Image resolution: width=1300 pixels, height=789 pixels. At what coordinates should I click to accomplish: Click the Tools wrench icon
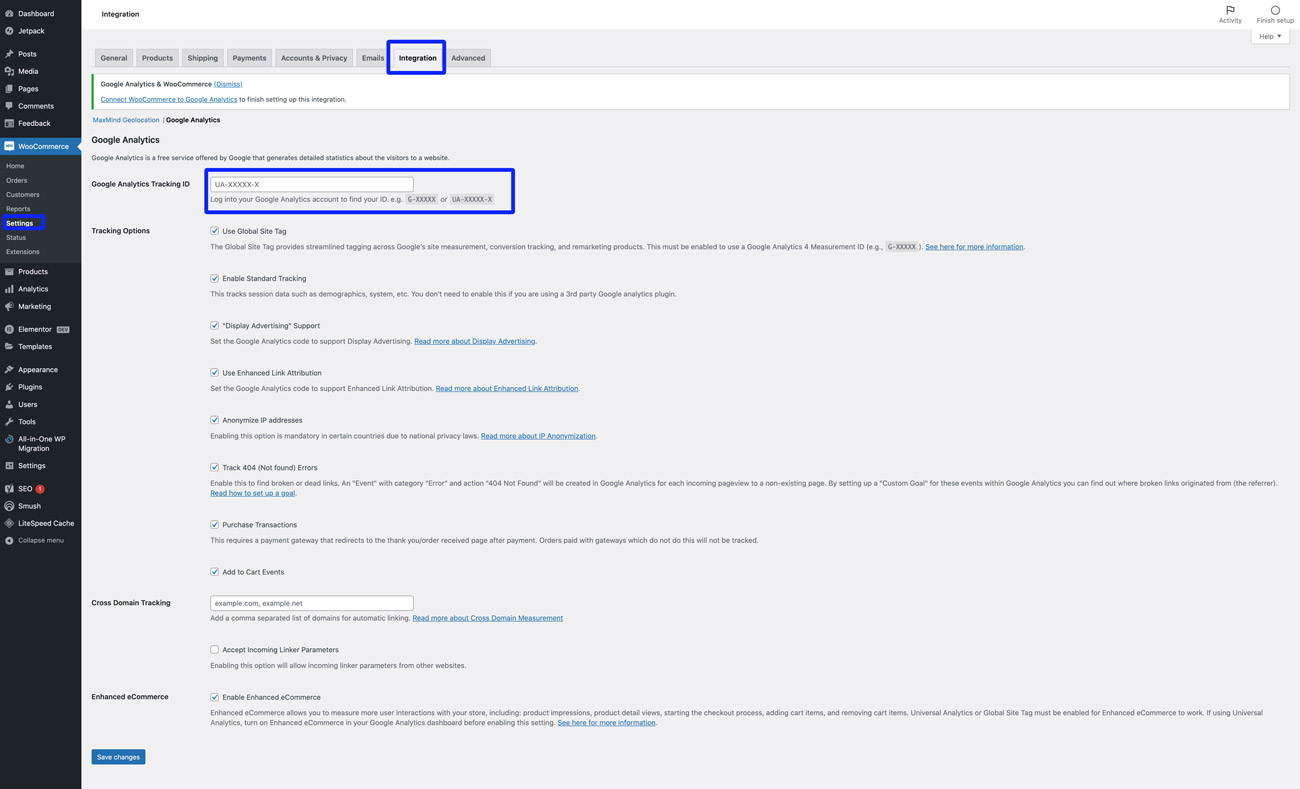pos(9,422)
